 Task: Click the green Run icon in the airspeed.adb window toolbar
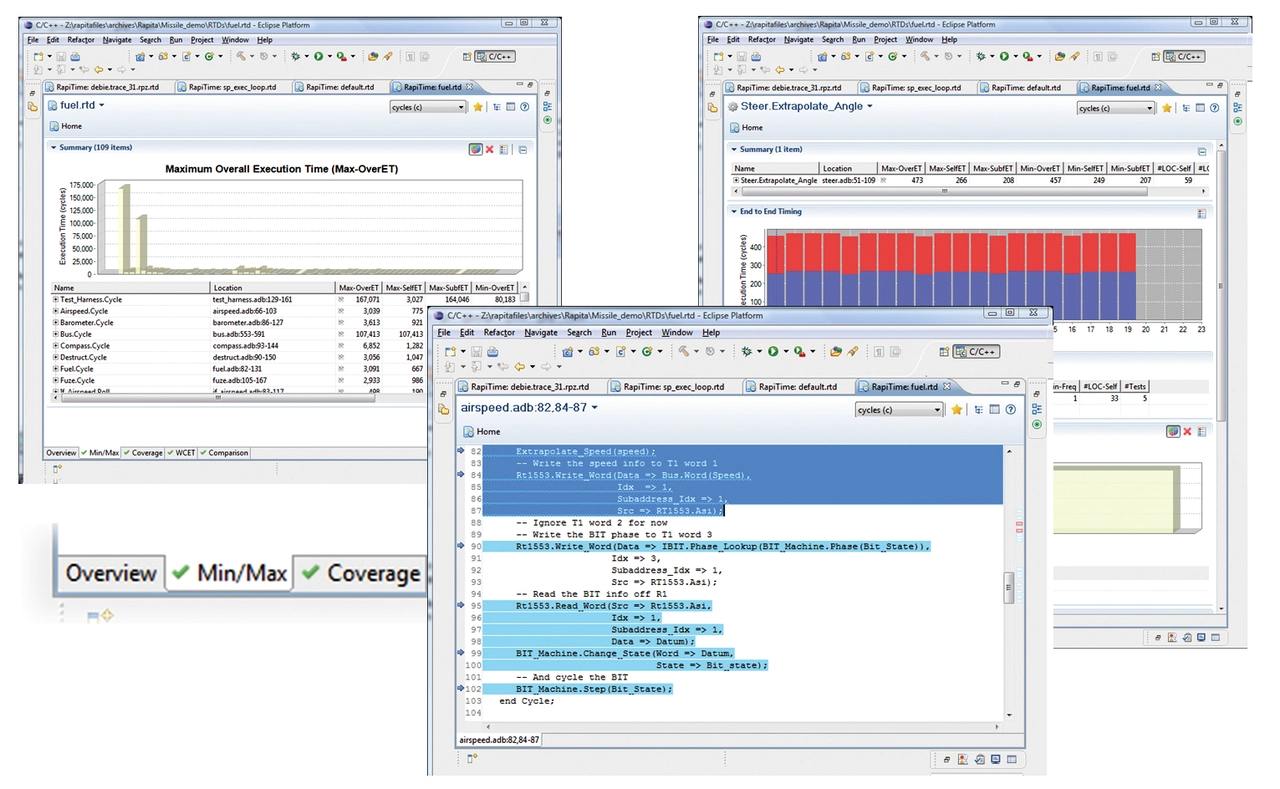click(x=773, y=351)
